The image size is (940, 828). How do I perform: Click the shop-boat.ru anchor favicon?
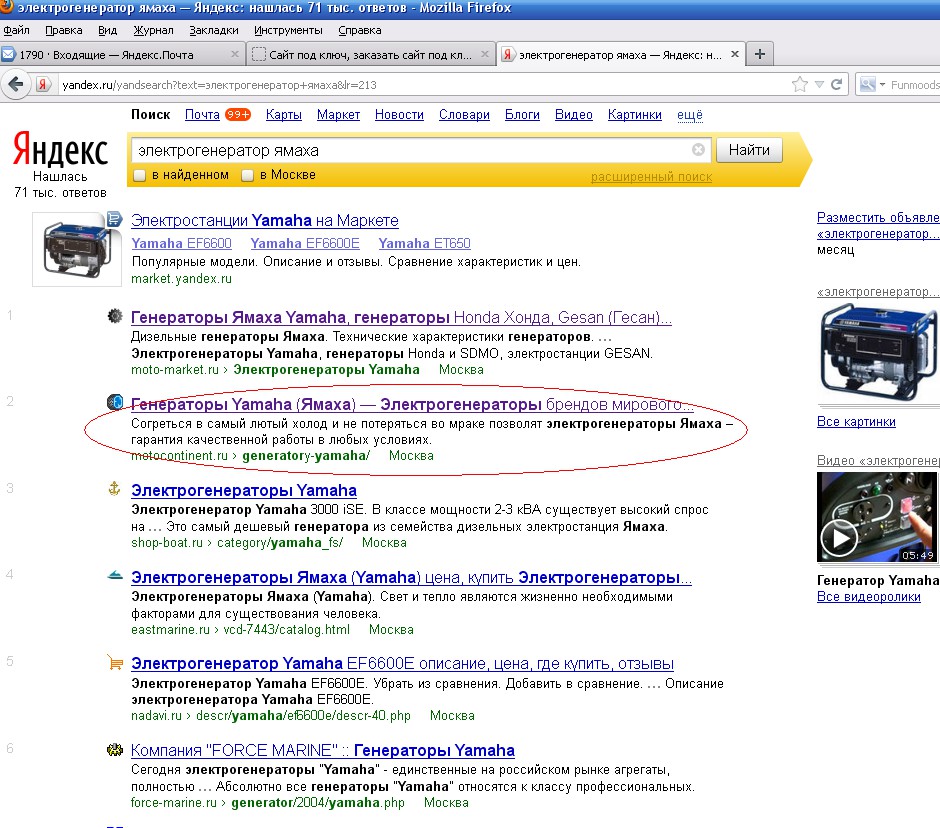tap(115, 489)
